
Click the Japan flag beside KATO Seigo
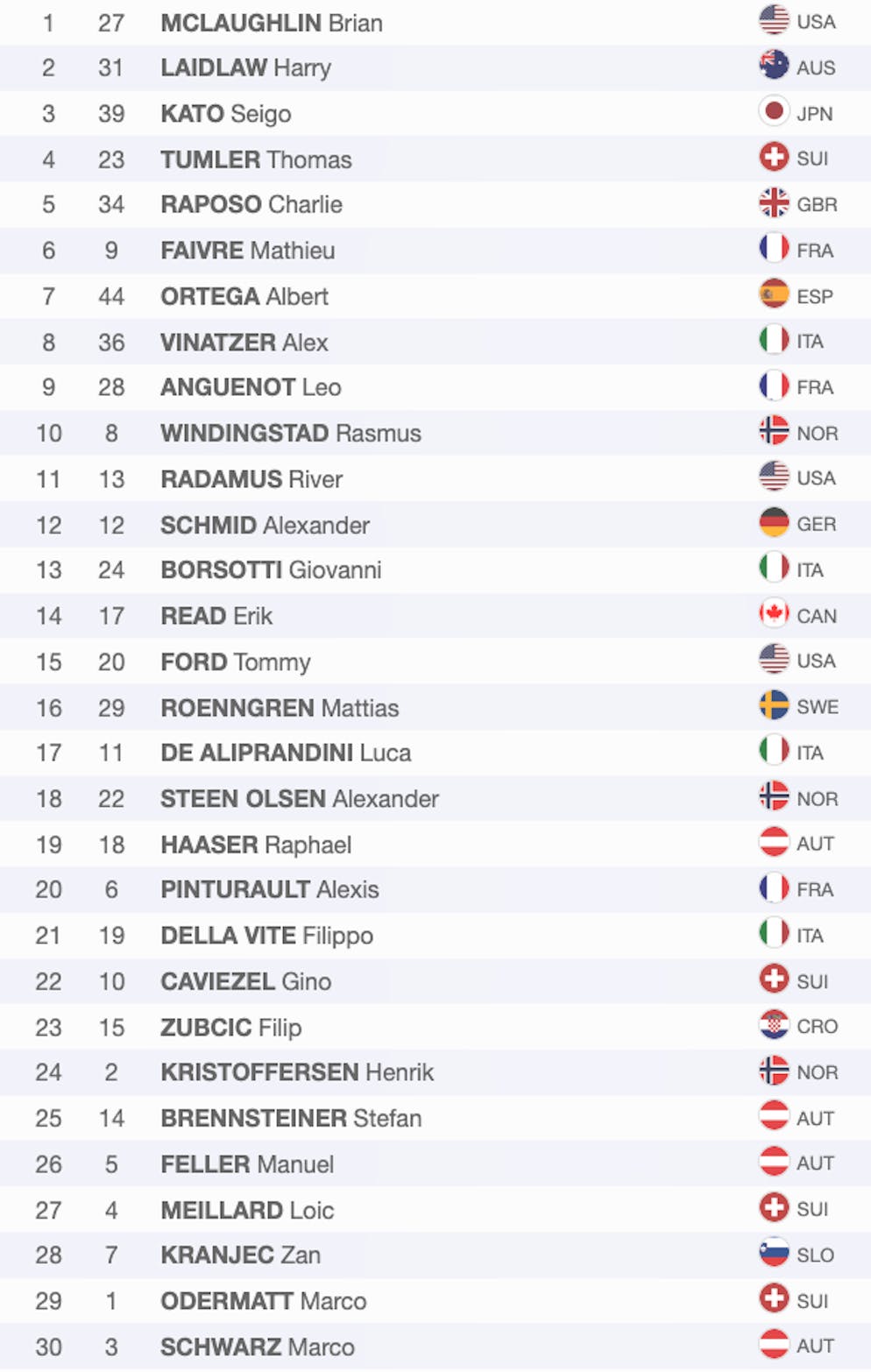774,112
